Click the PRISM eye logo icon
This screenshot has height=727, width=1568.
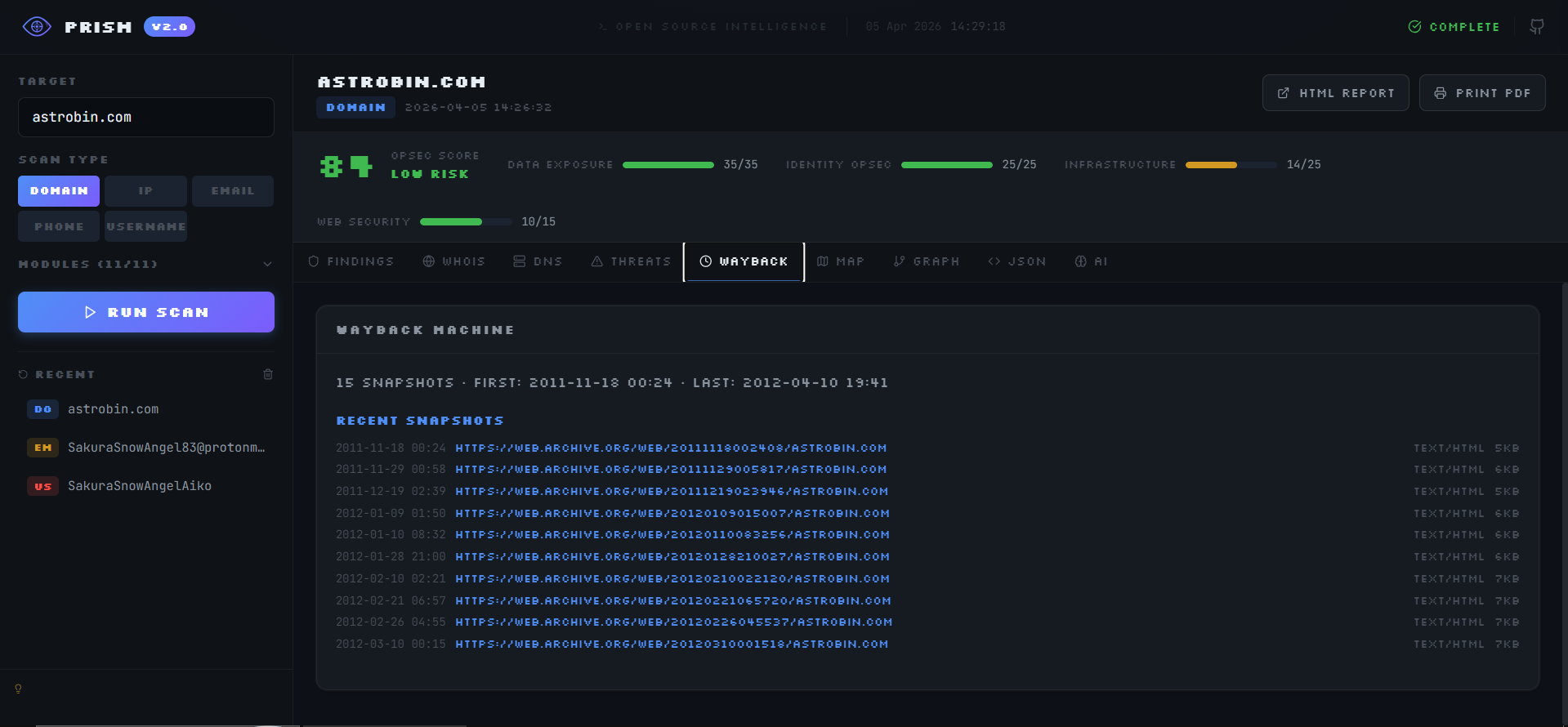(x=37, y=27)
